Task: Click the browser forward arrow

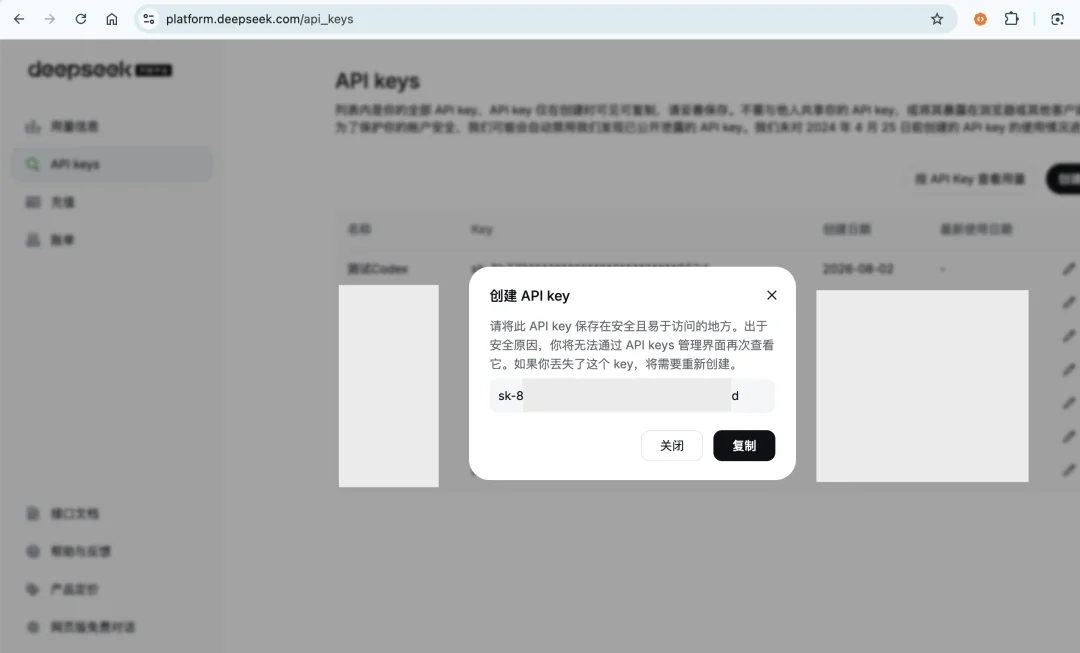Action: pos(50,19)
